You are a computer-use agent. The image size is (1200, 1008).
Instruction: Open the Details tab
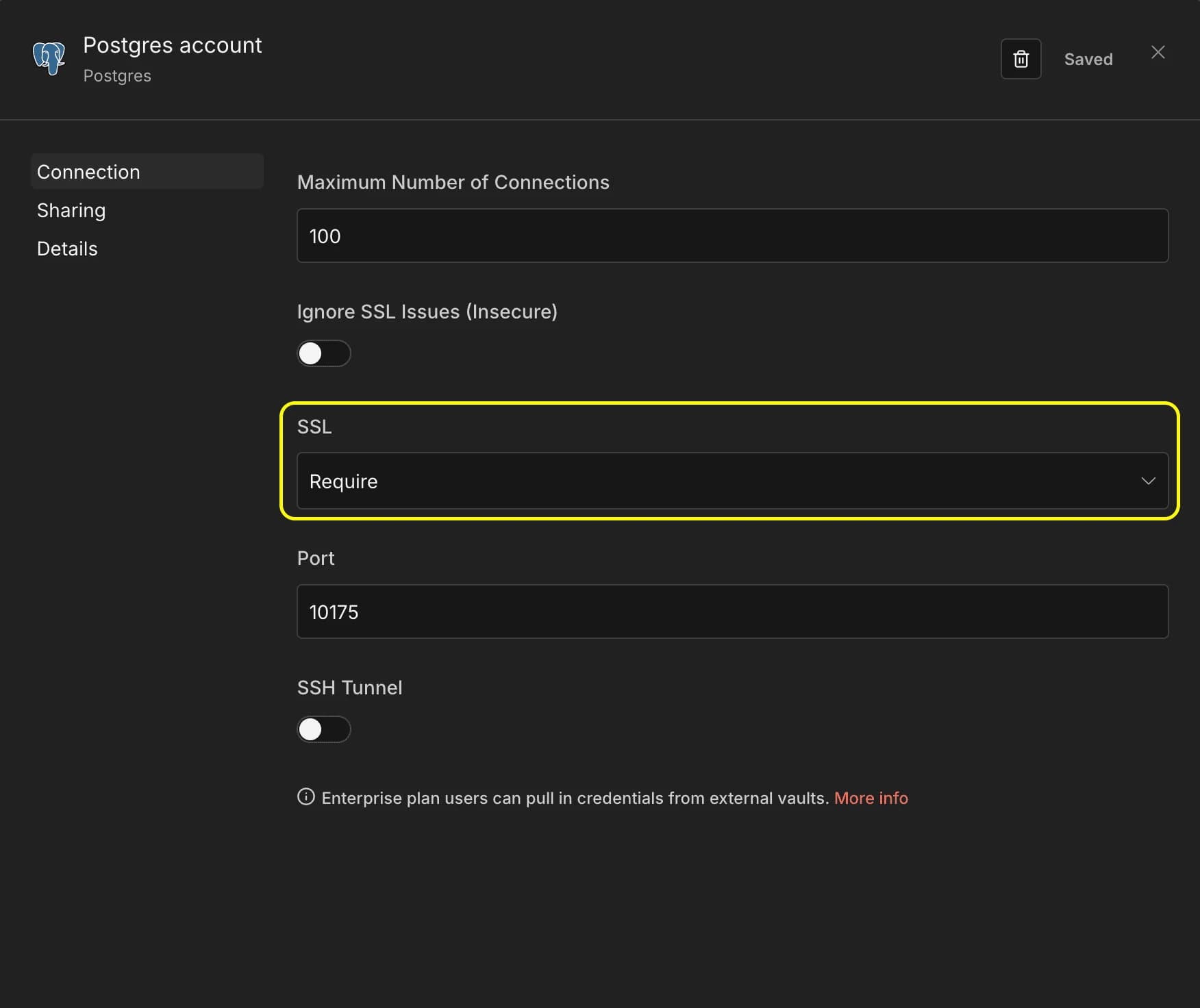point(67,249)
